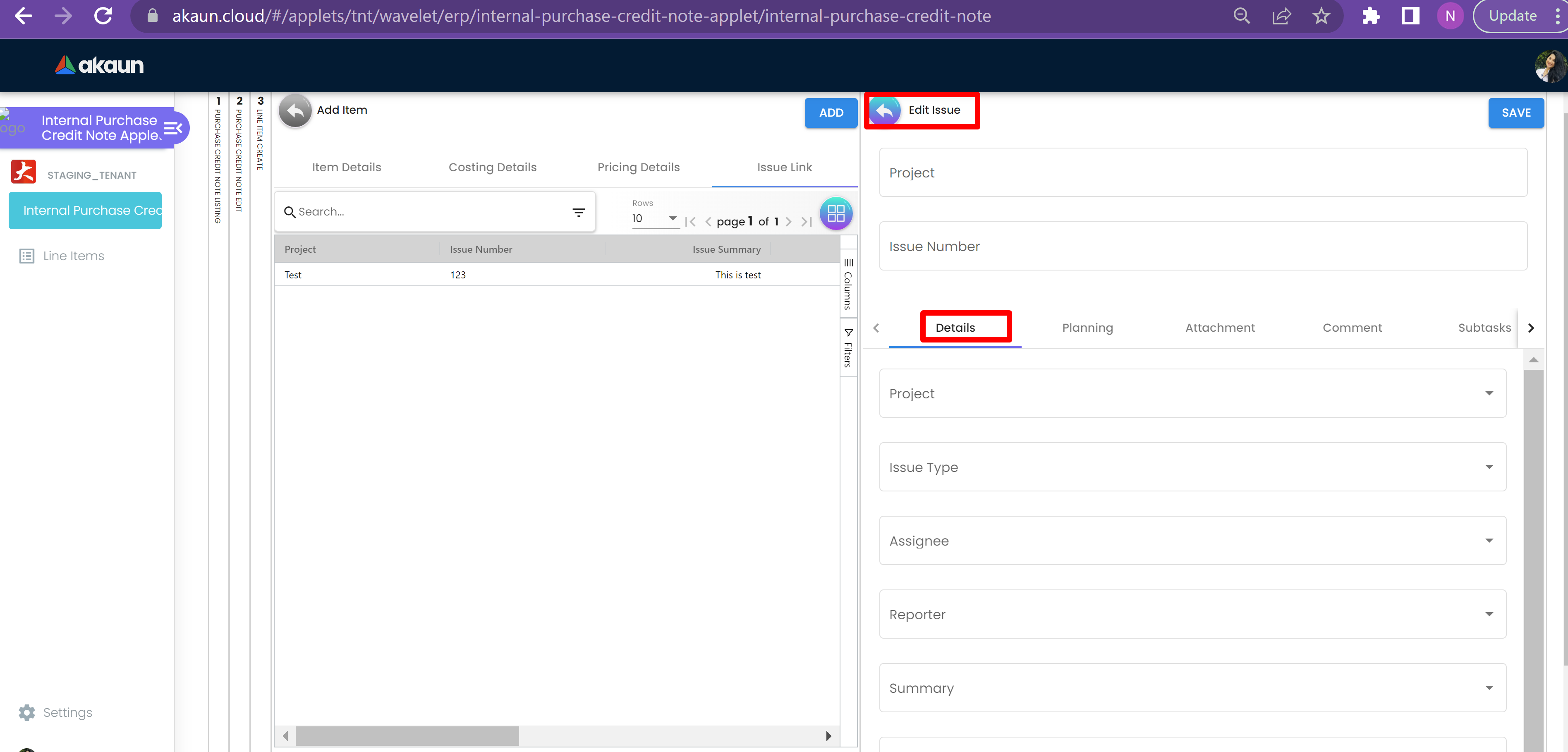Expand the Issue Type dropdown
Viewport: 1568px width, 752px height.
point(1192,467)
